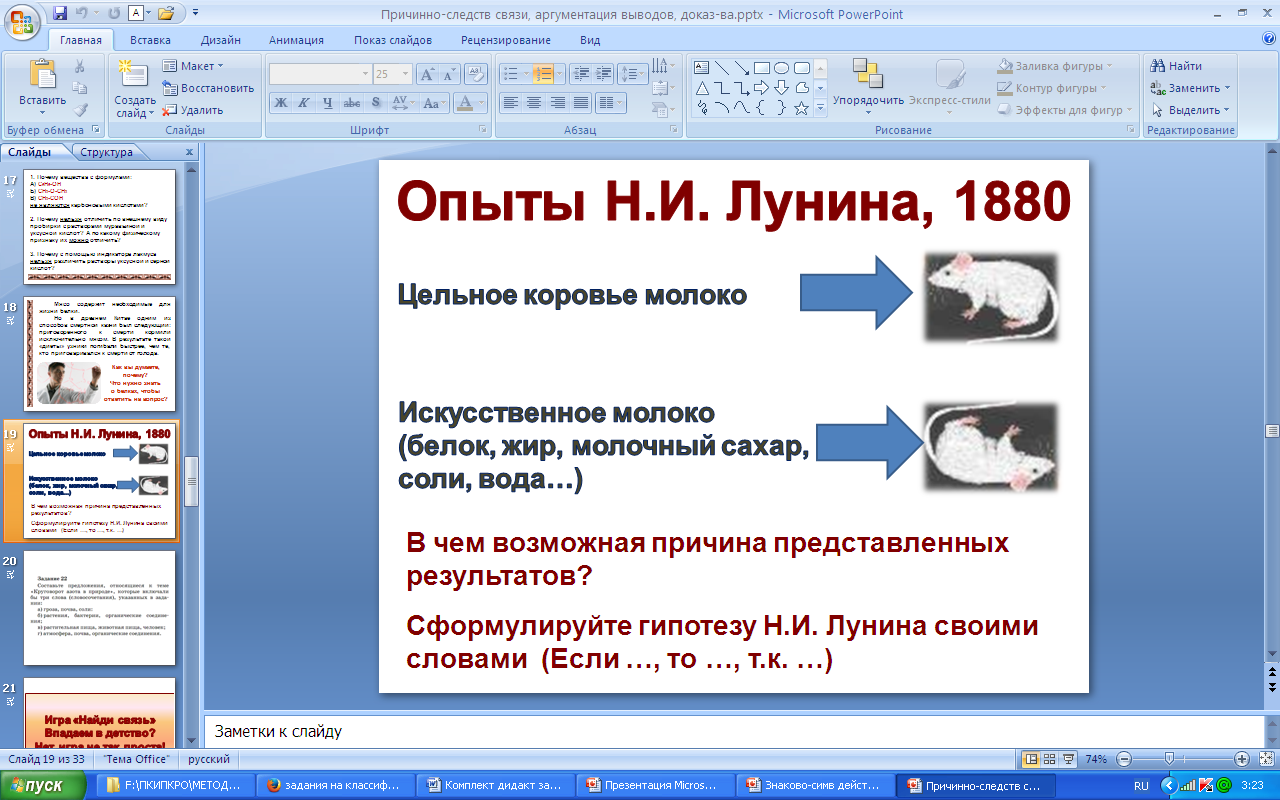Toggle text shadow S
This screenshot has height=800, width=1280.
click(x=376, y=102)
